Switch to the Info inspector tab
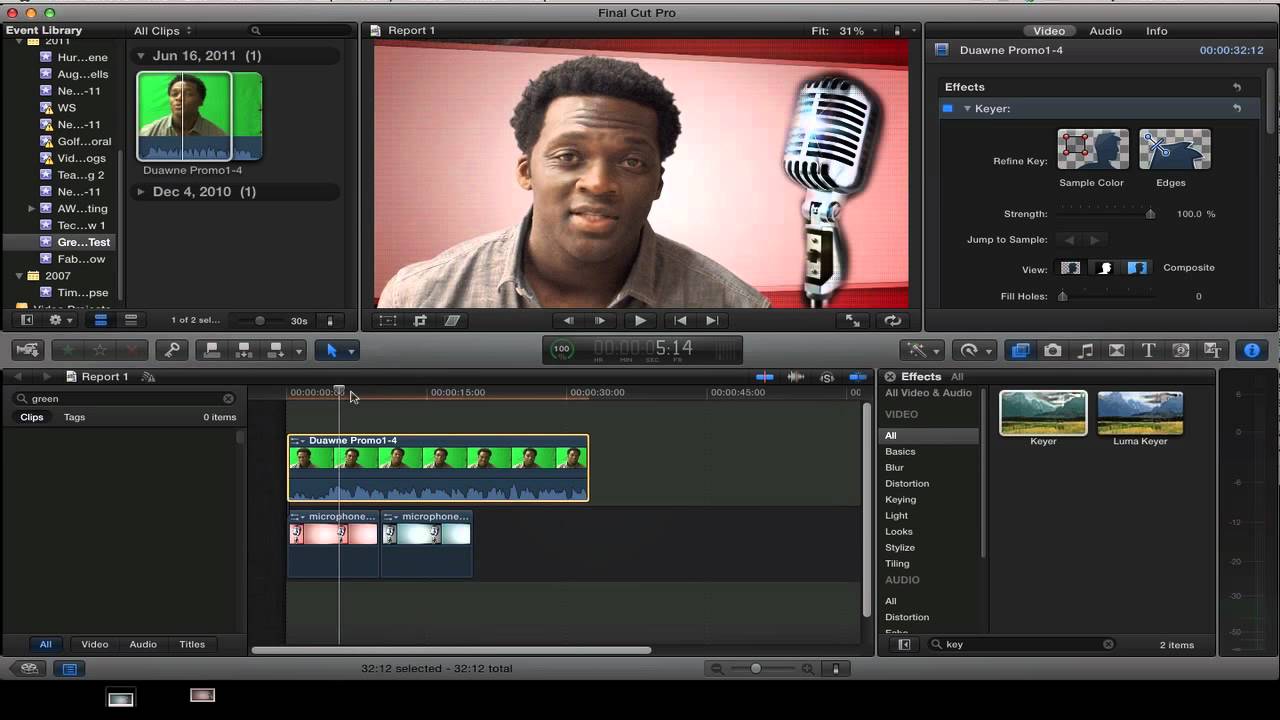Viewport: 1280px width, 720px height. coord(1157,31)
